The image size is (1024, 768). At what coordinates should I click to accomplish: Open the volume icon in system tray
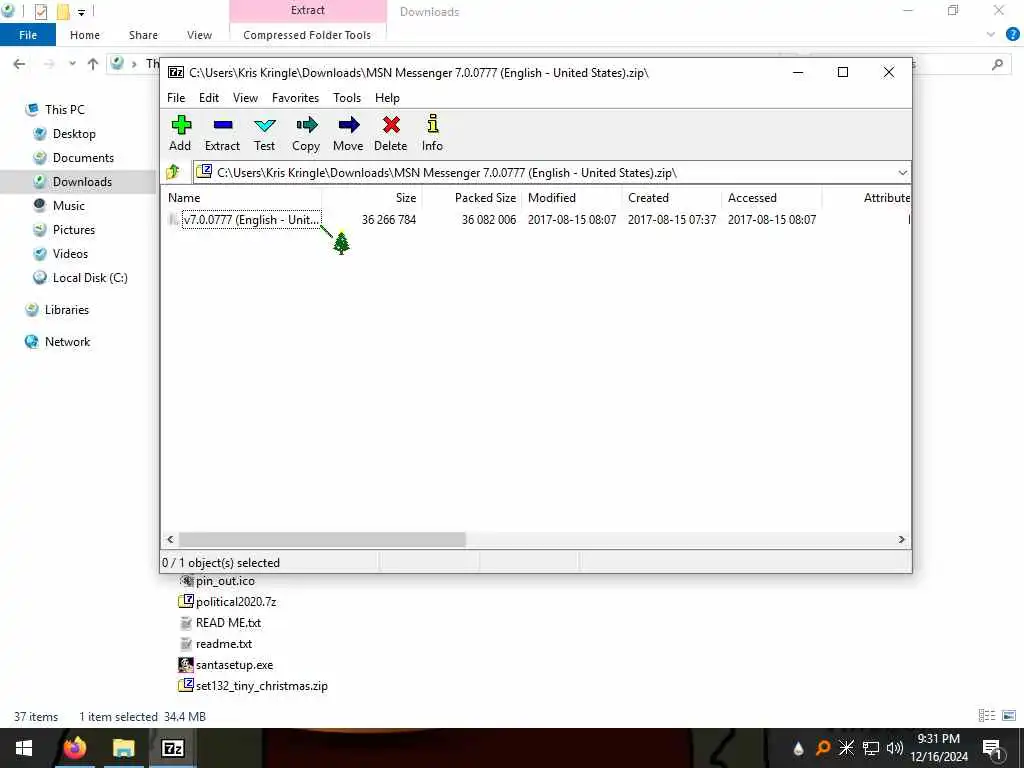pyautogui.click(x=895, y=748)
